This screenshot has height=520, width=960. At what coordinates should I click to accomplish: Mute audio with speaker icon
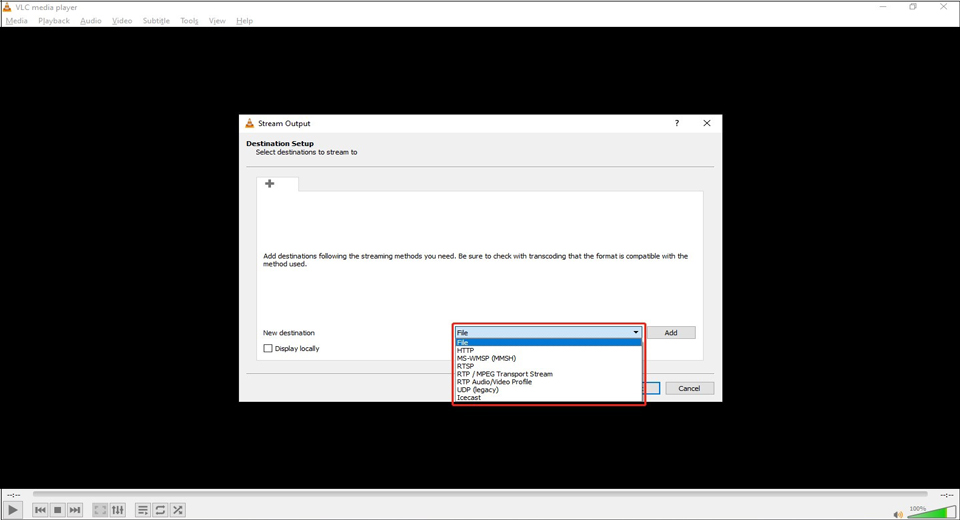[x=898, y=514]
